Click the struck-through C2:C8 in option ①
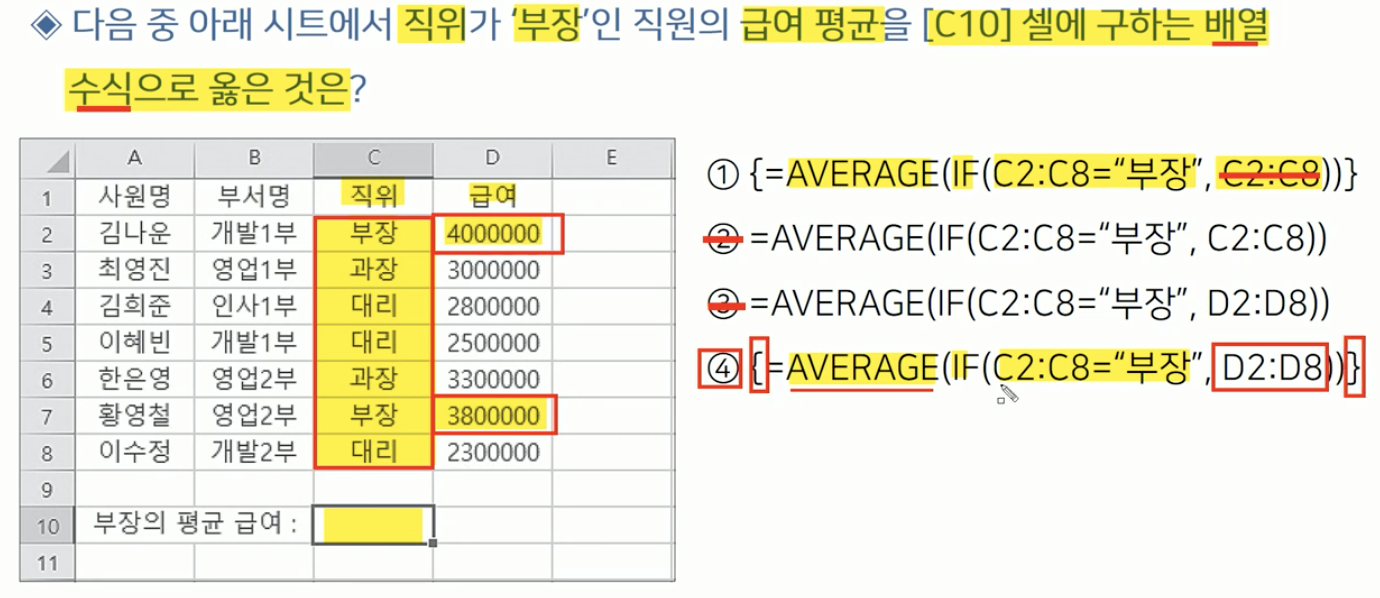This screenshot has width=1380, height=598. tap(1271, 176)
